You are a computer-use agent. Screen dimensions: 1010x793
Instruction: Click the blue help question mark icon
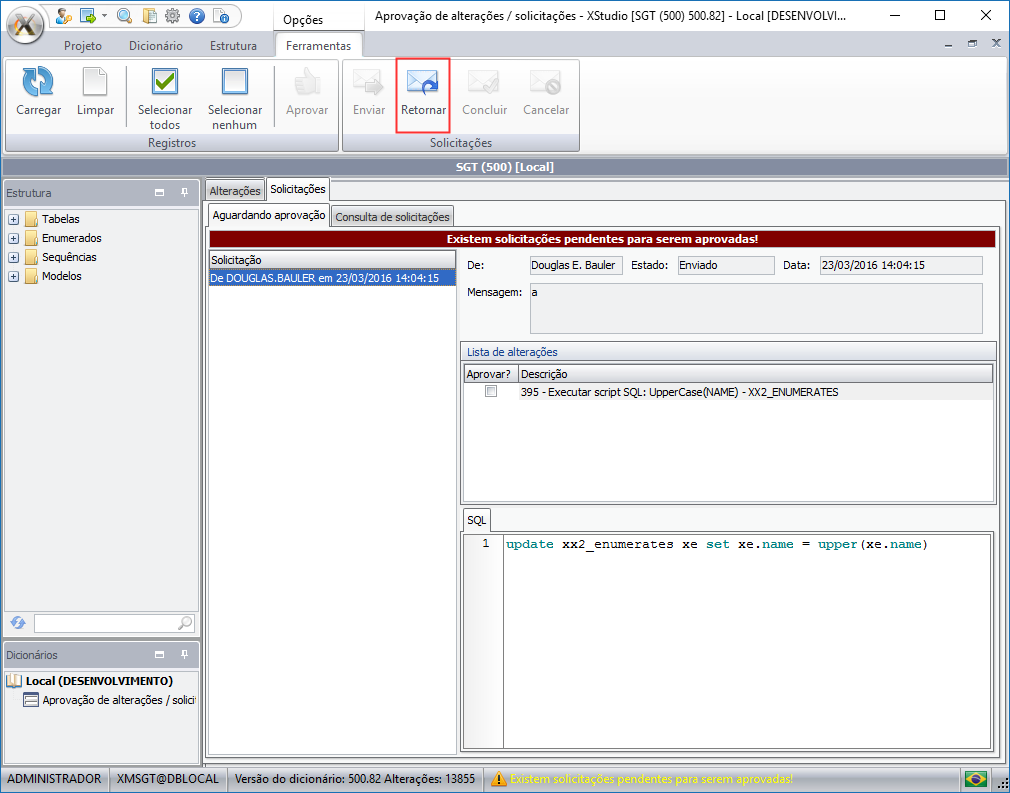197,15
